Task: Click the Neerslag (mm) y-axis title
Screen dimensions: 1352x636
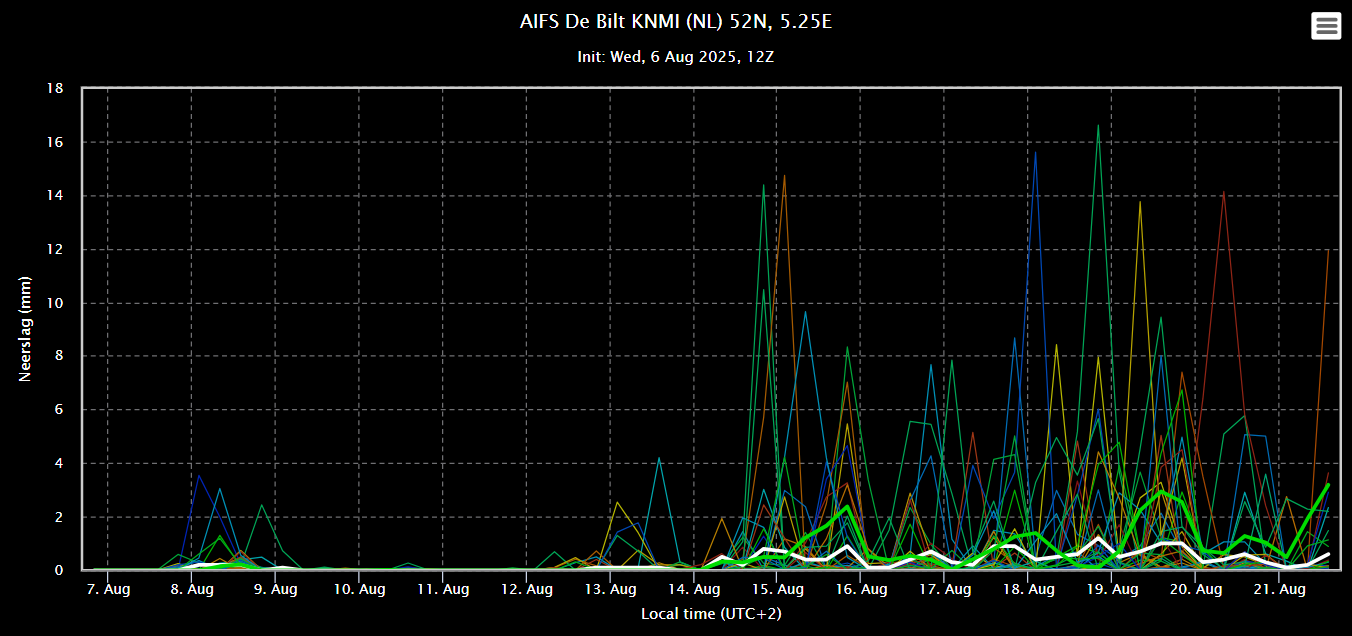Action: point(26,329)
